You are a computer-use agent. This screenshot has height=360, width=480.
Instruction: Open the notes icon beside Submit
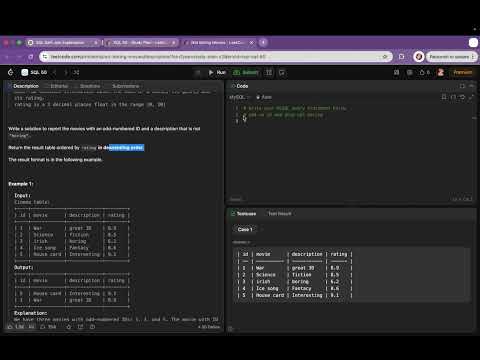tap(282, 72)
